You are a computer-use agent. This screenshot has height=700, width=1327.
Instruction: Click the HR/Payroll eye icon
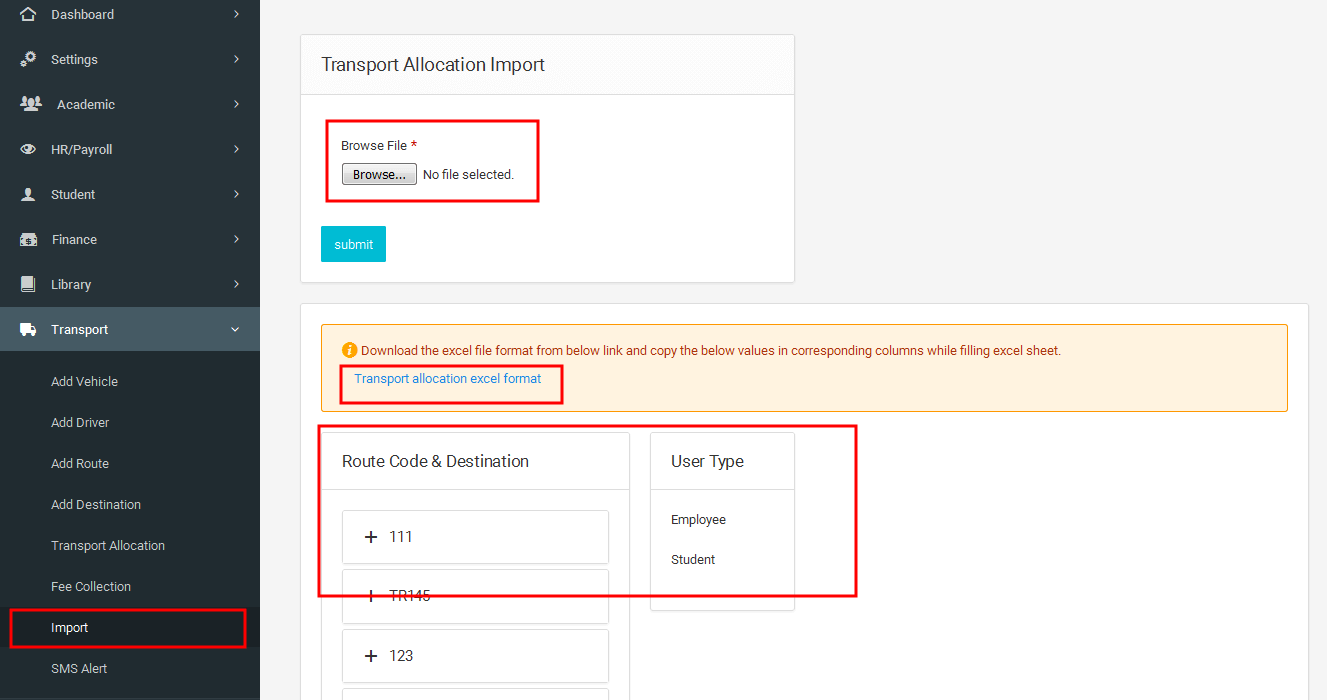click(x=28, y=149)
